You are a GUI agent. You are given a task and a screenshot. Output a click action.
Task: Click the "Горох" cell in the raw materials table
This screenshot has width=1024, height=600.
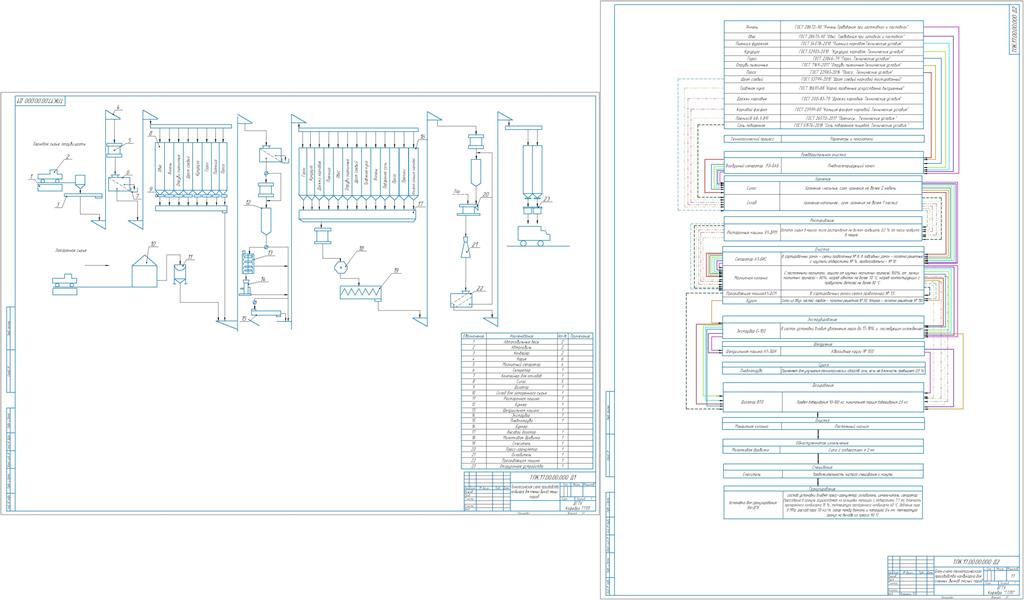pyautogui.click(x=752, y=58)
